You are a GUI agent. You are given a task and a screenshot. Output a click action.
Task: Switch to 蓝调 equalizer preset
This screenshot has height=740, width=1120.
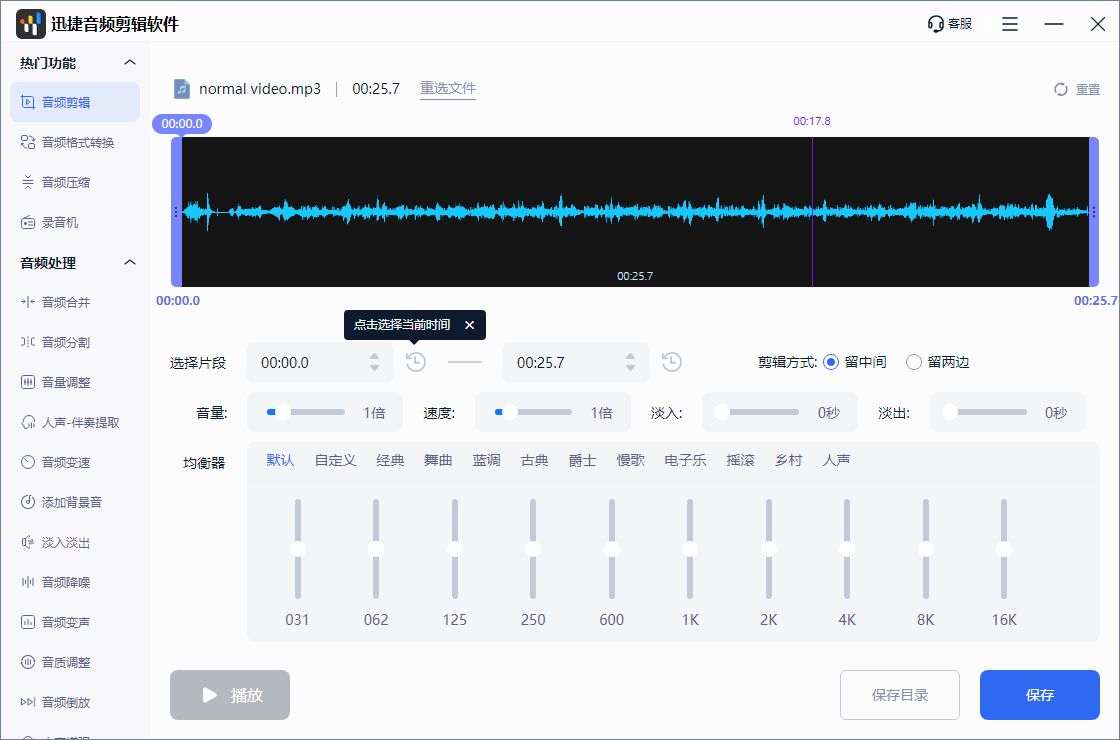(486, 460)
